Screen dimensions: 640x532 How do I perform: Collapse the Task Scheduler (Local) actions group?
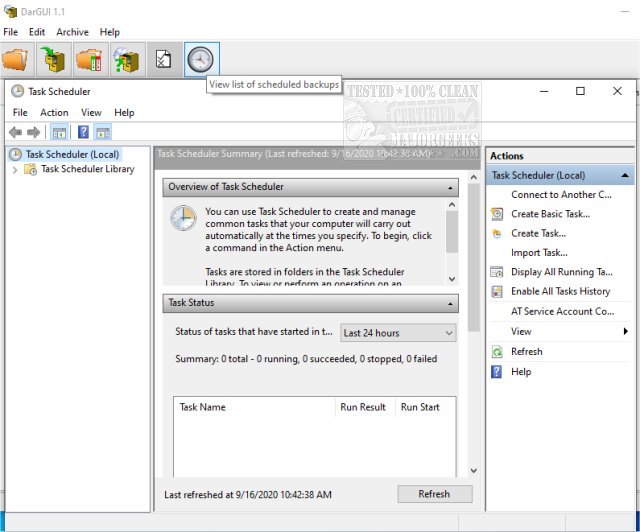(624, 175)
